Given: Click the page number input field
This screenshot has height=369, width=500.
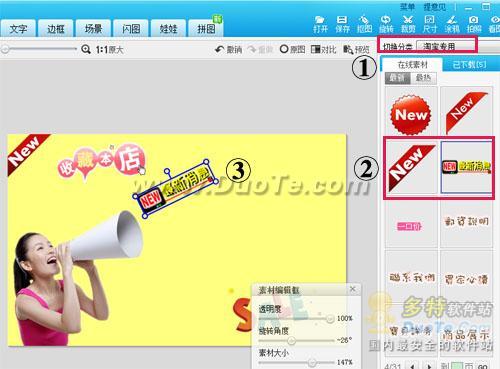Looking at the screenshot, I should 456,365.
